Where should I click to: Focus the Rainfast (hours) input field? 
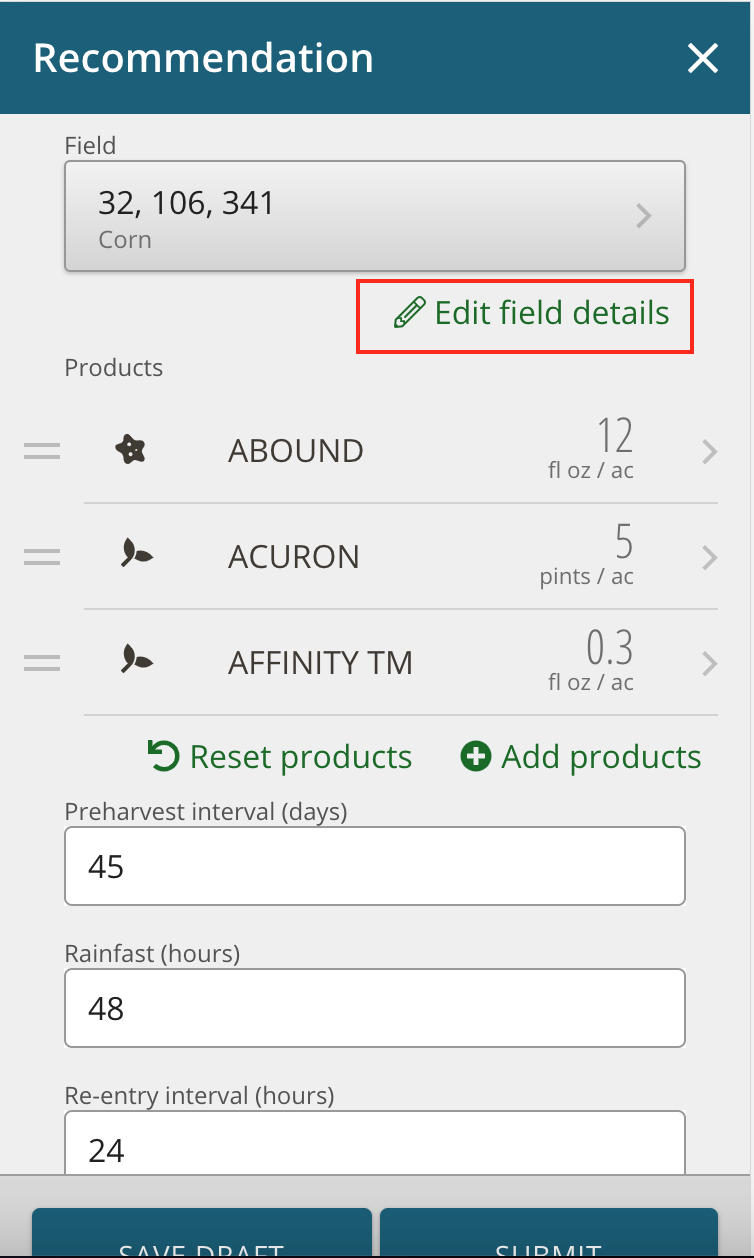pyautogui.click(x=375, y=1008)
